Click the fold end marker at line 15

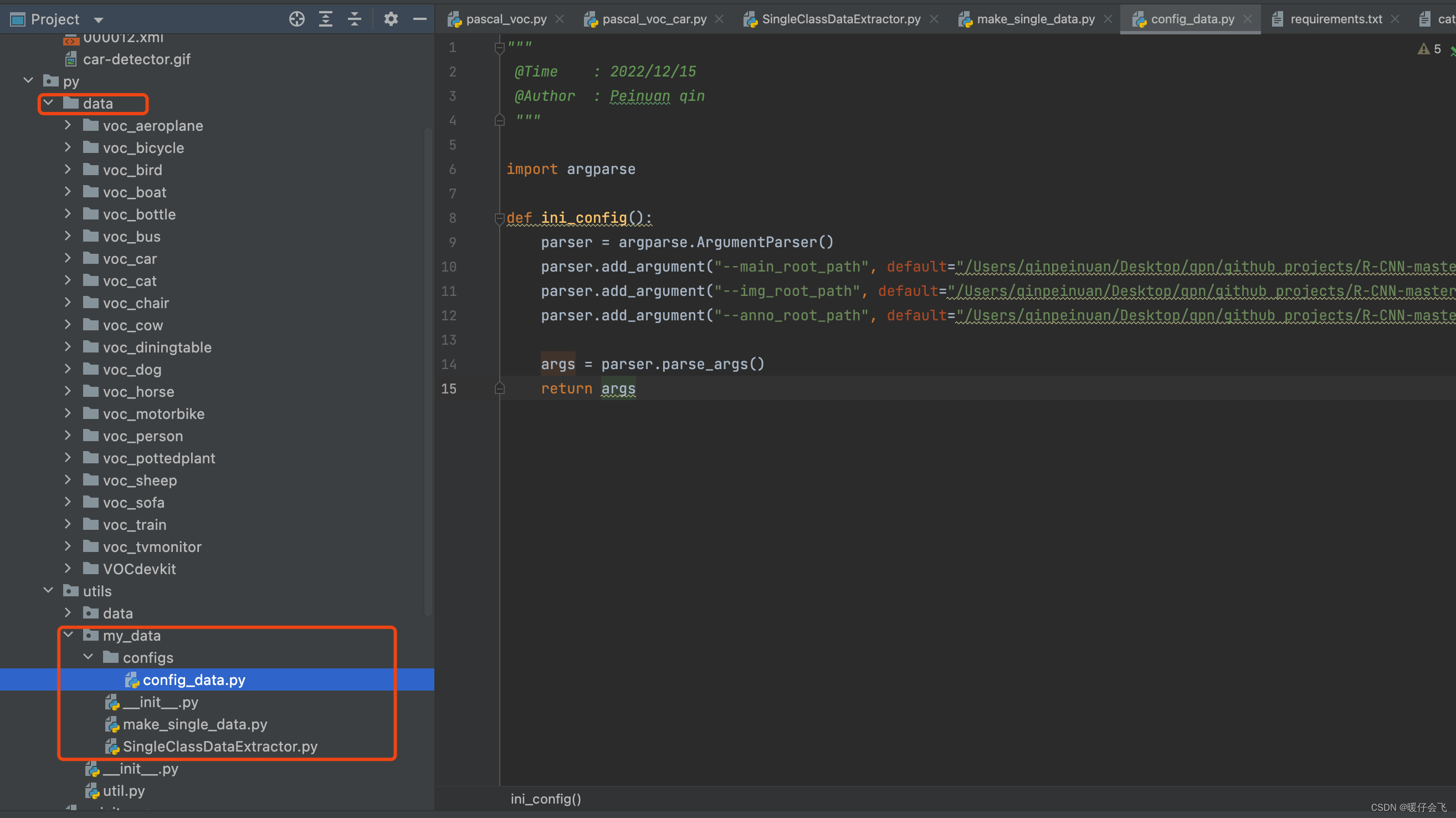click(499, 389)
